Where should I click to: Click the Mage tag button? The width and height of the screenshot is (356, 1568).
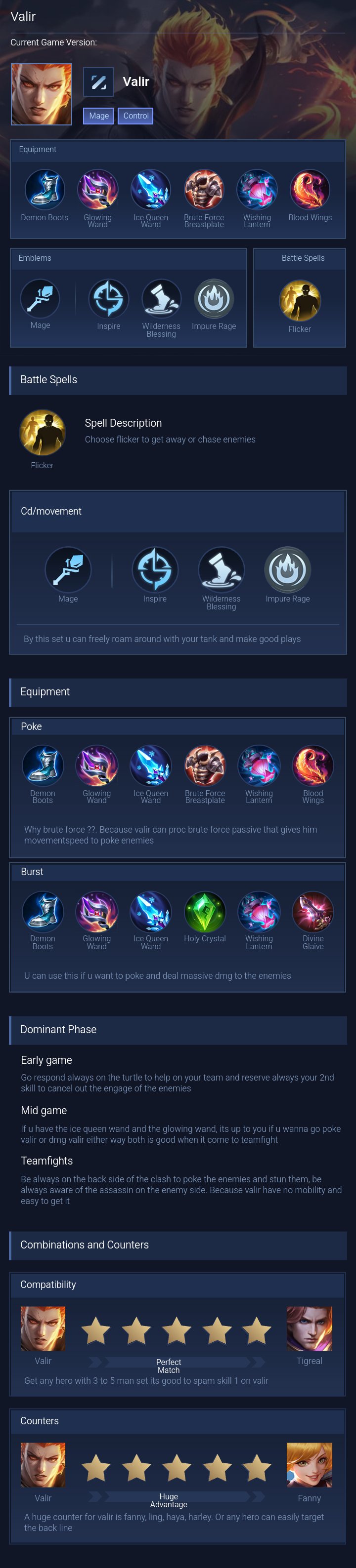click(x=99, y=116)
